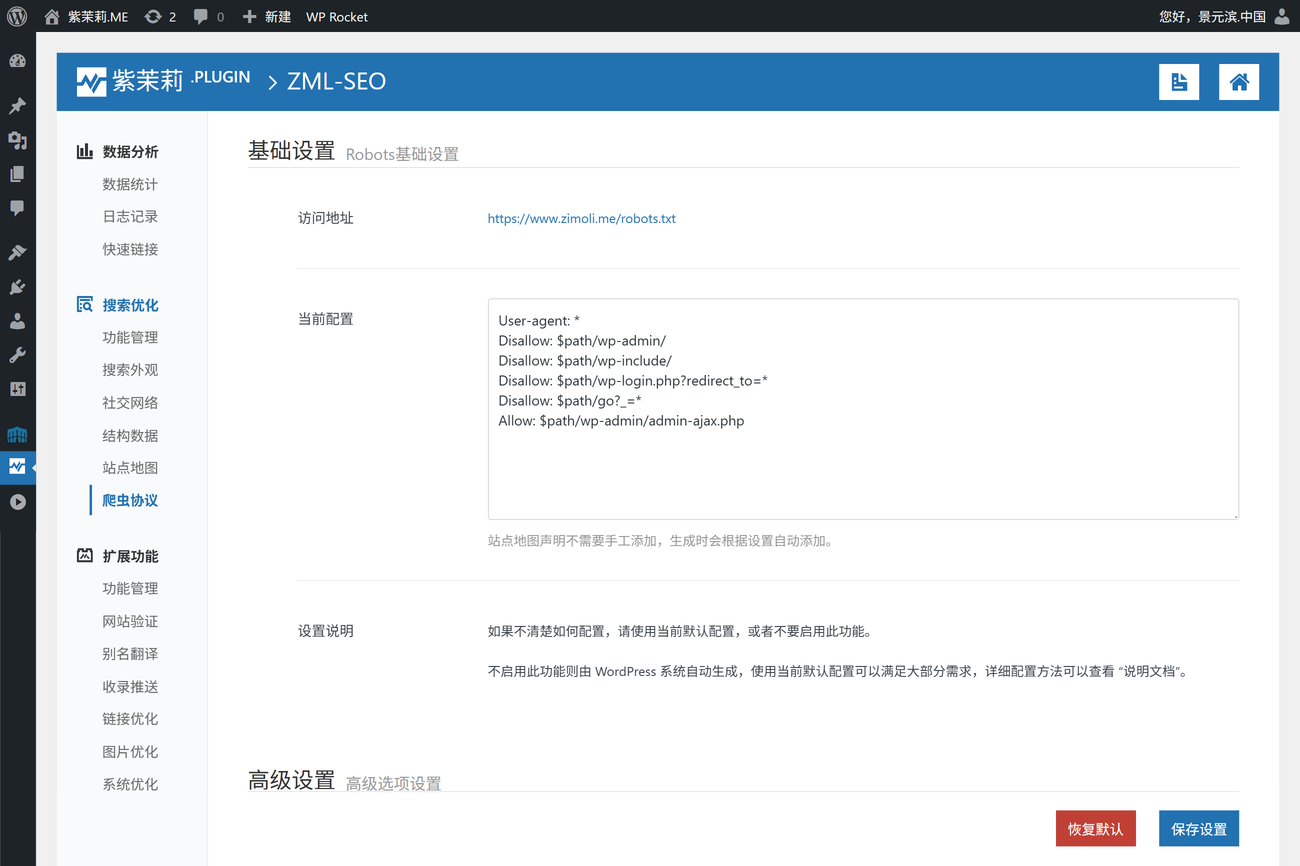Click the 说明文档 reference text
This screenshot has height=866, width=1300.
click(1151, 672)
